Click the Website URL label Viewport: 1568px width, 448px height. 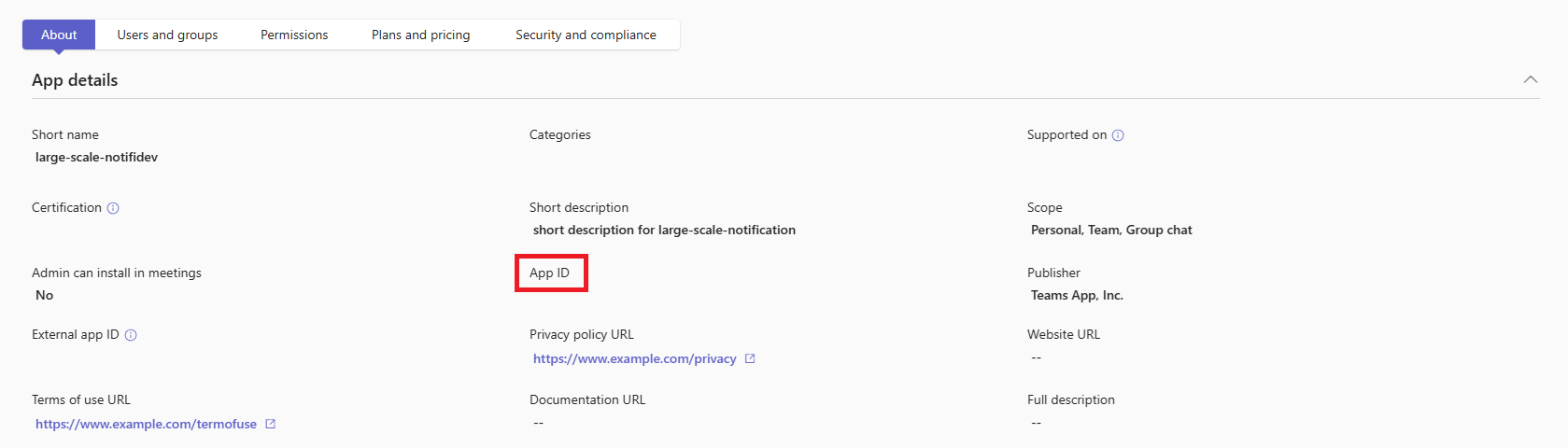click(x=1064, y=334)
